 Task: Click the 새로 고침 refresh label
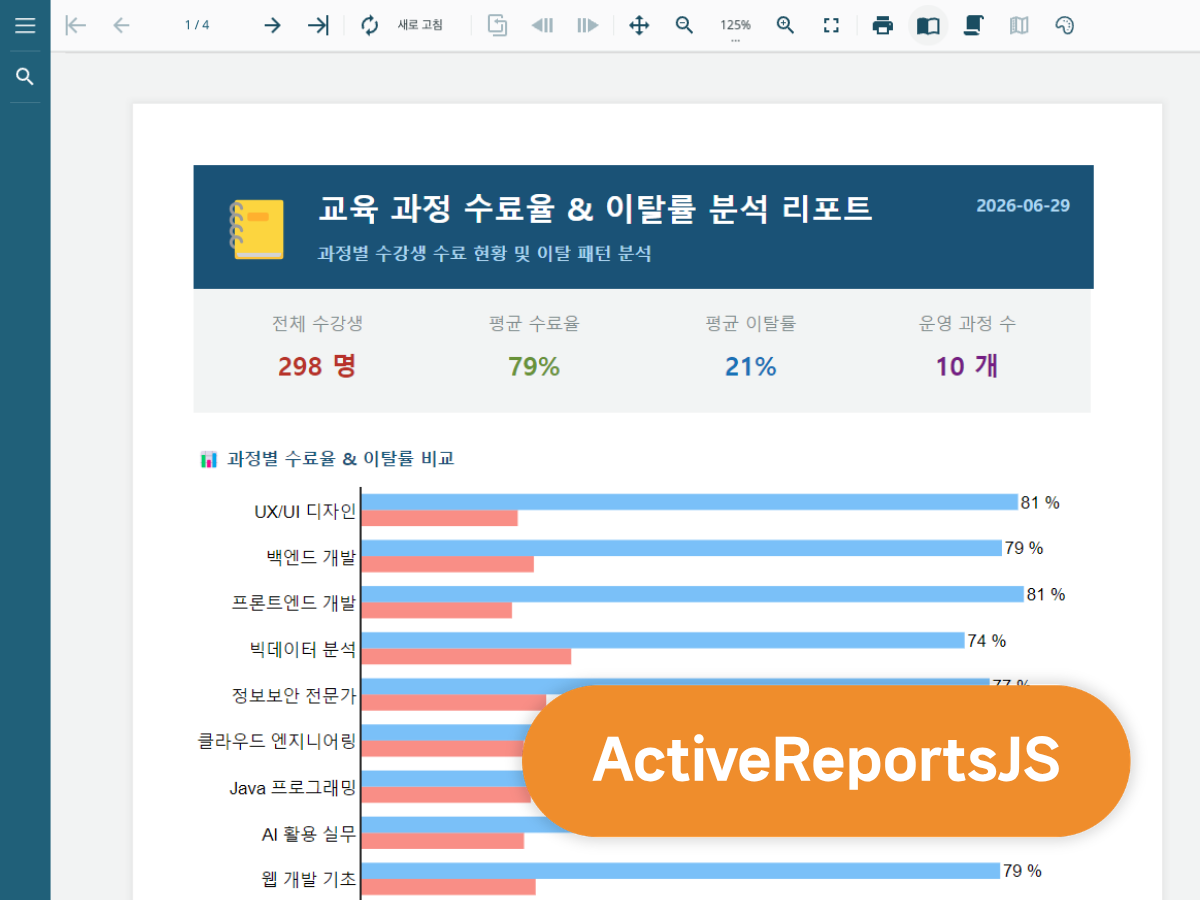pos(420,25)
